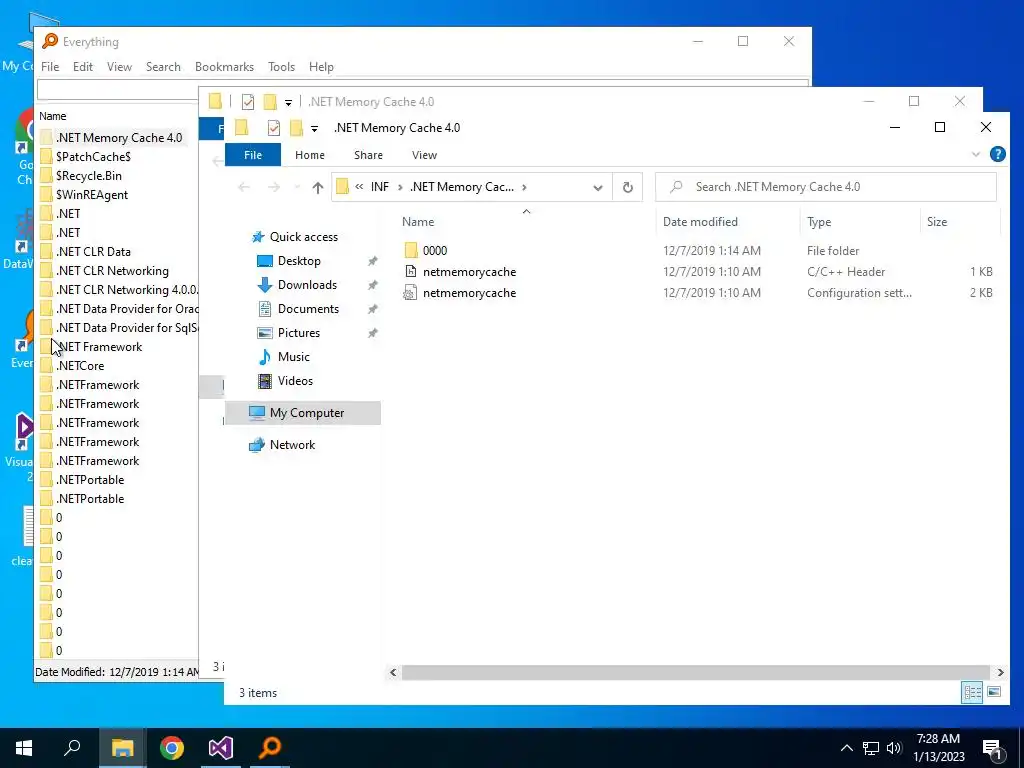Click the Name column header in Everything
The height and width of the screenshot is (768, 1024).
[53, 116]
